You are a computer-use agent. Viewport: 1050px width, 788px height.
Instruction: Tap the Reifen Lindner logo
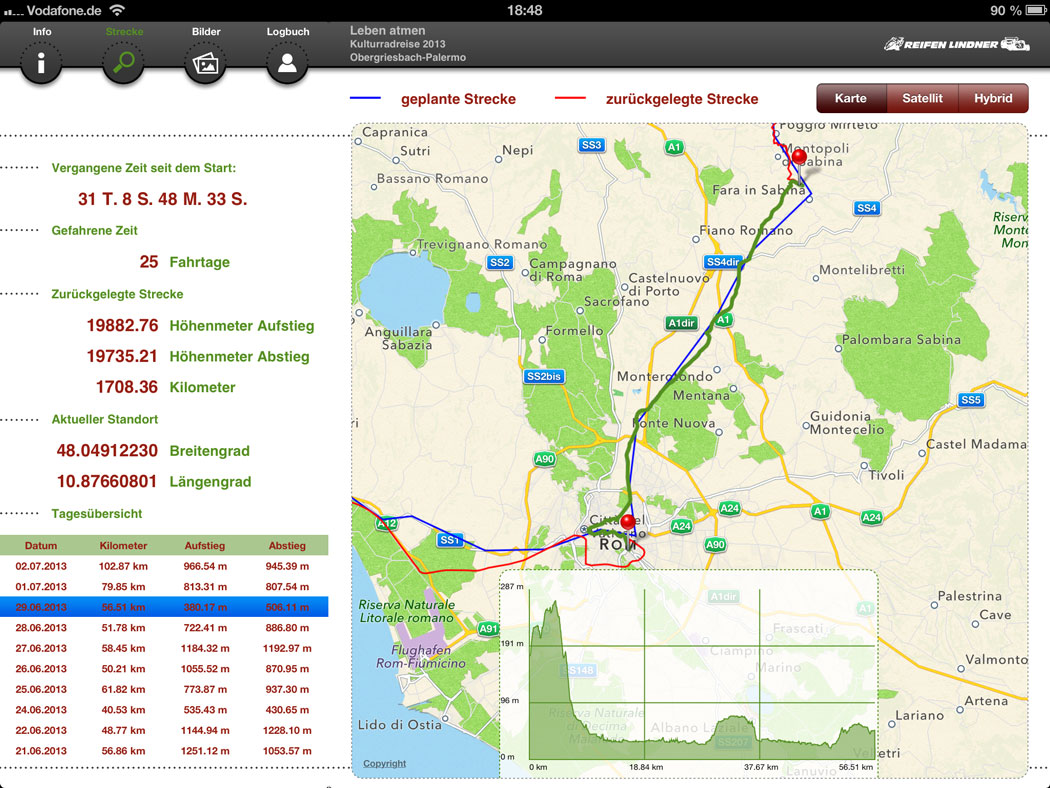[956, 44]
